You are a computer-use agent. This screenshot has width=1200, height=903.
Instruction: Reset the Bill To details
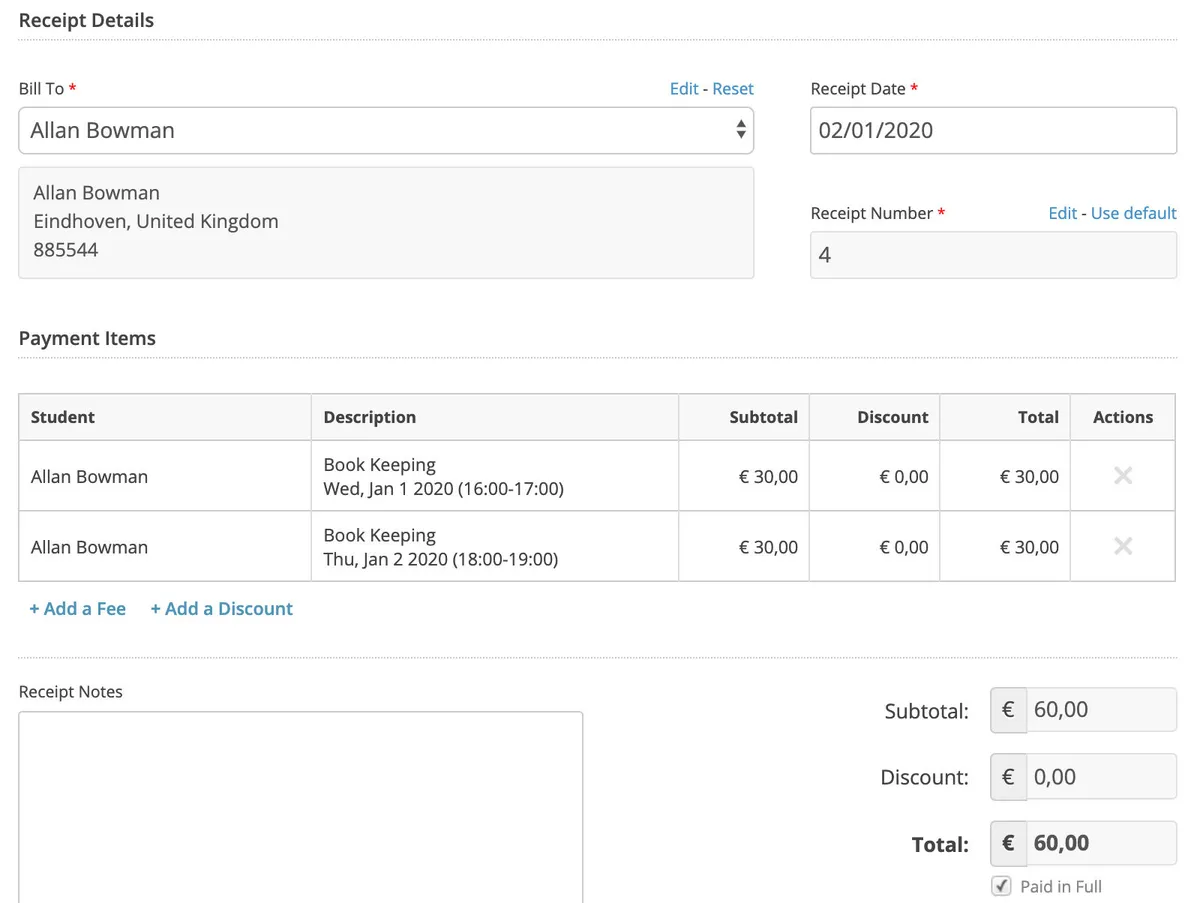click(733, 89)
